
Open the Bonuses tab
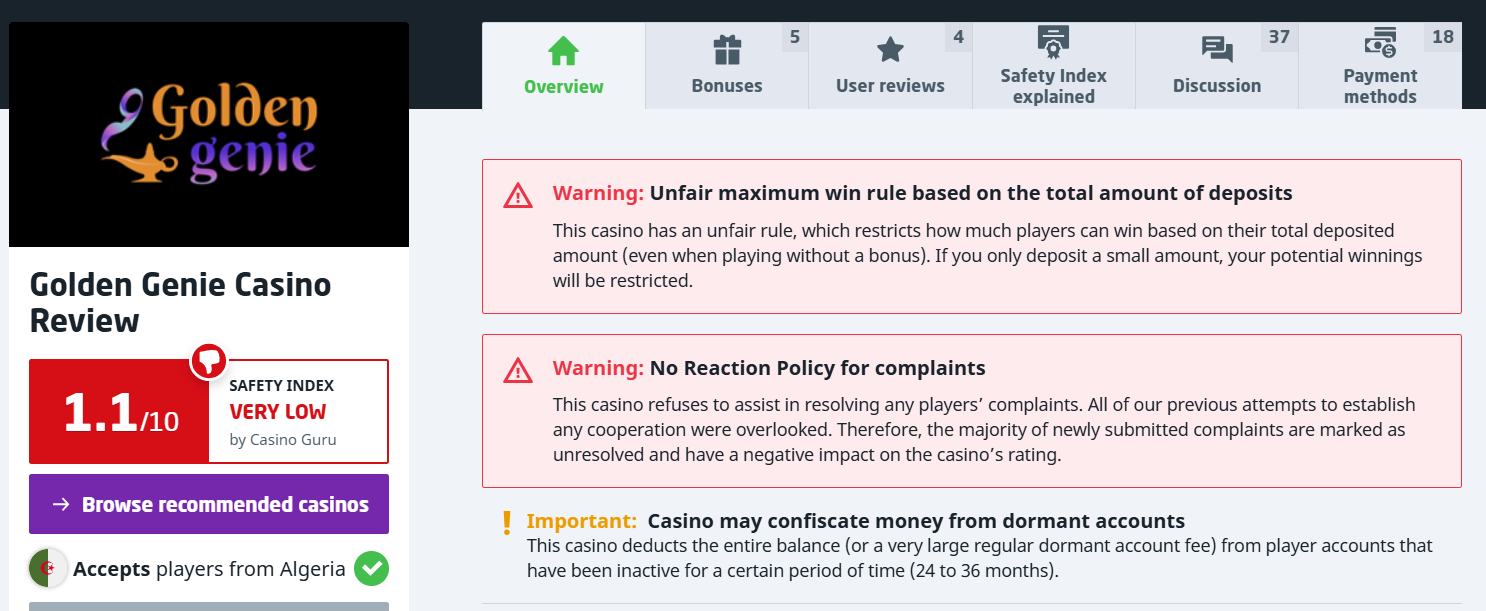[727, 85]
